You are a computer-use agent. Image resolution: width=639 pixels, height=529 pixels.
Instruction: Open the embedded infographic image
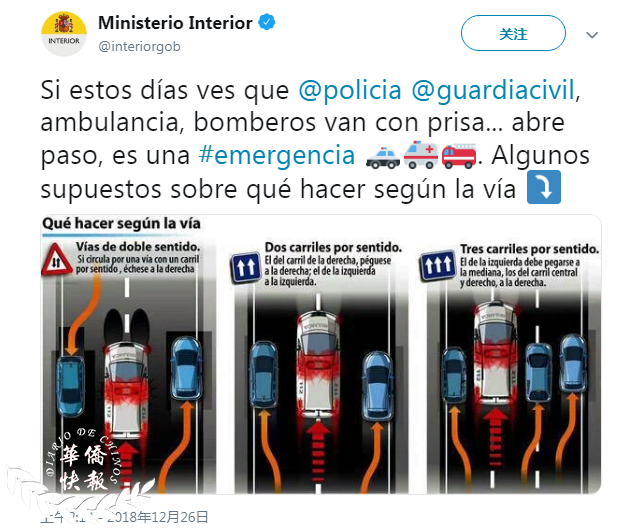point(321,354)
